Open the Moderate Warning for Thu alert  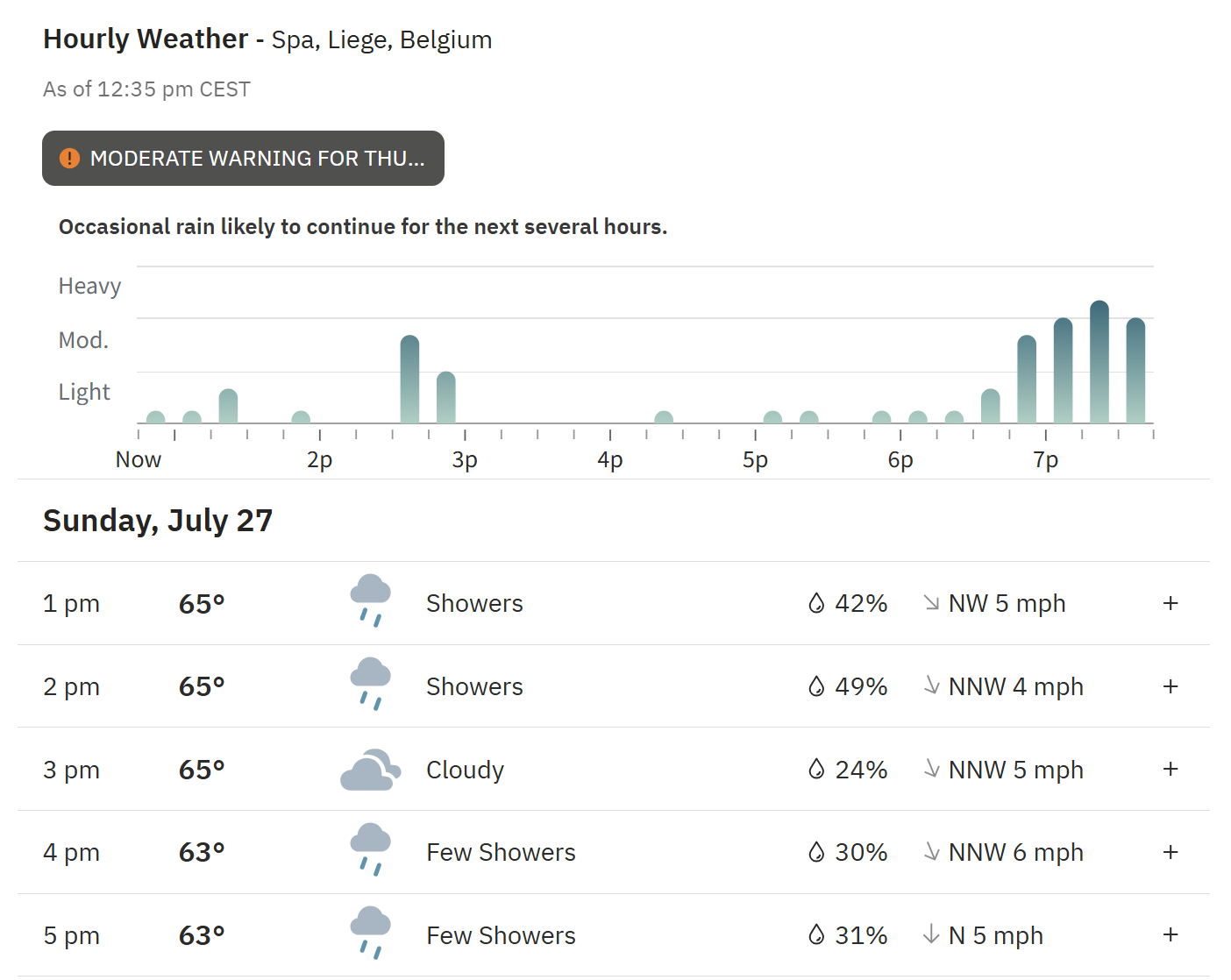coord(243,159)
